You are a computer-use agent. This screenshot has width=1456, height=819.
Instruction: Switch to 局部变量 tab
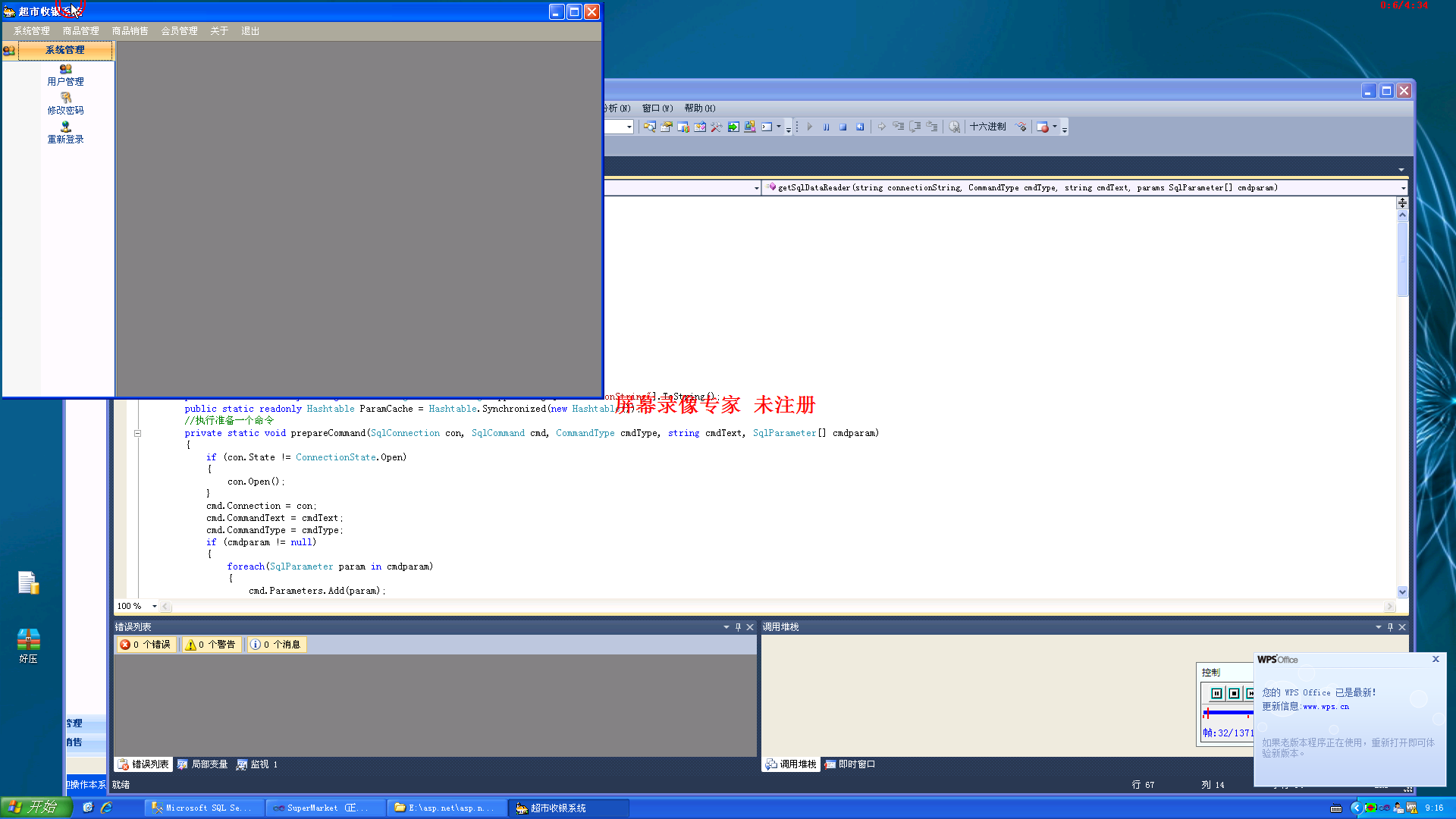[202, 764]
